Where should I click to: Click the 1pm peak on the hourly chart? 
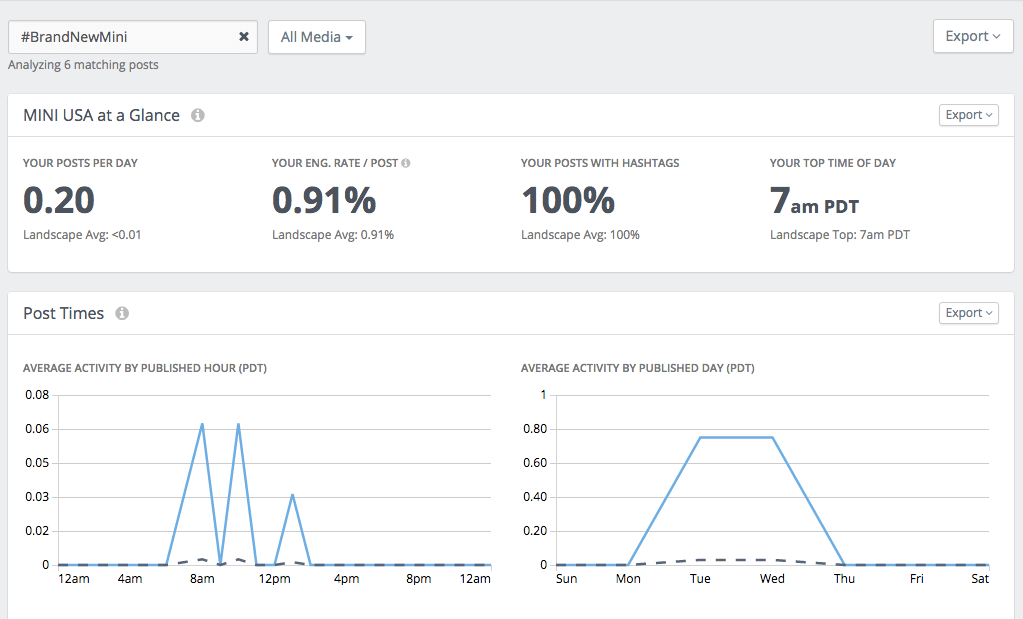point(292,495)
